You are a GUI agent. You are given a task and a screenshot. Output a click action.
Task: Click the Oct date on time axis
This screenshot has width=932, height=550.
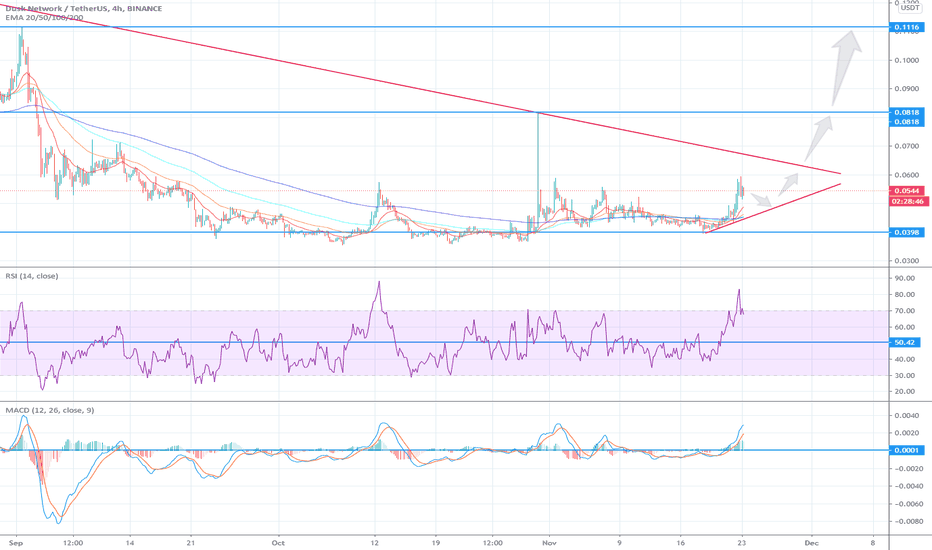click(x=278, y=543)
